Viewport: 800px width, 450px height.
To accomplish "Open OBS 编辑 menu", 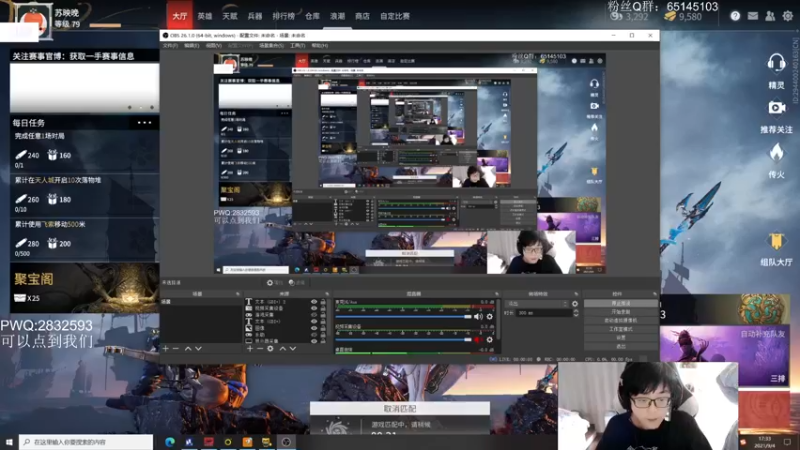I will (x=191, y=45).
